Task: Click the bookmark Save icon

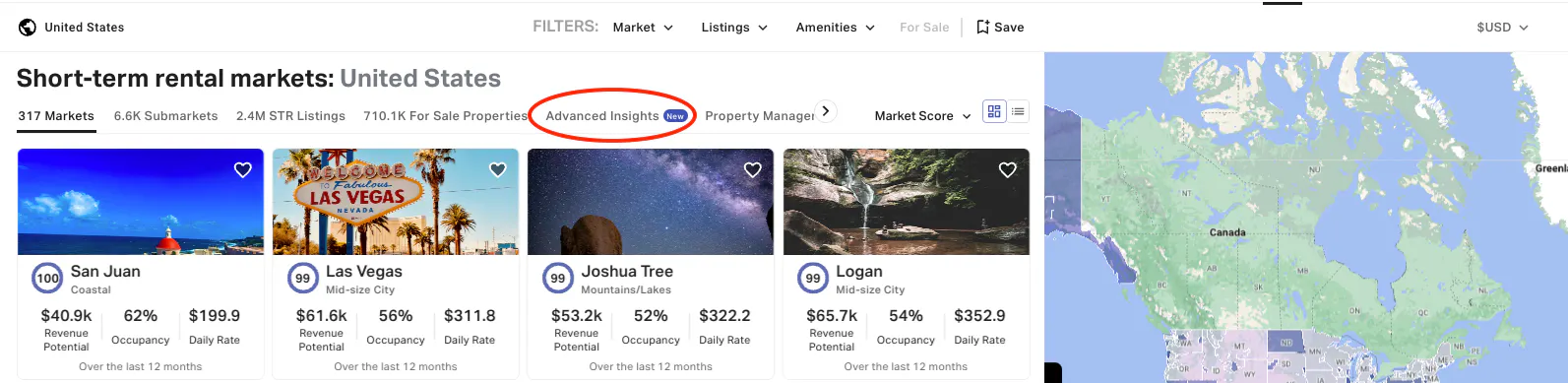Action: [x=982, y=27]
